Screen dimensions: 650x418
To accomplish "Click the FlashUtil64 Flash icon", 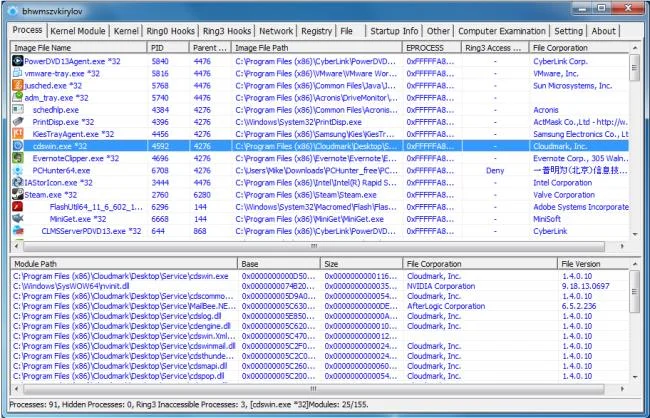I will [x=17, y=207].
